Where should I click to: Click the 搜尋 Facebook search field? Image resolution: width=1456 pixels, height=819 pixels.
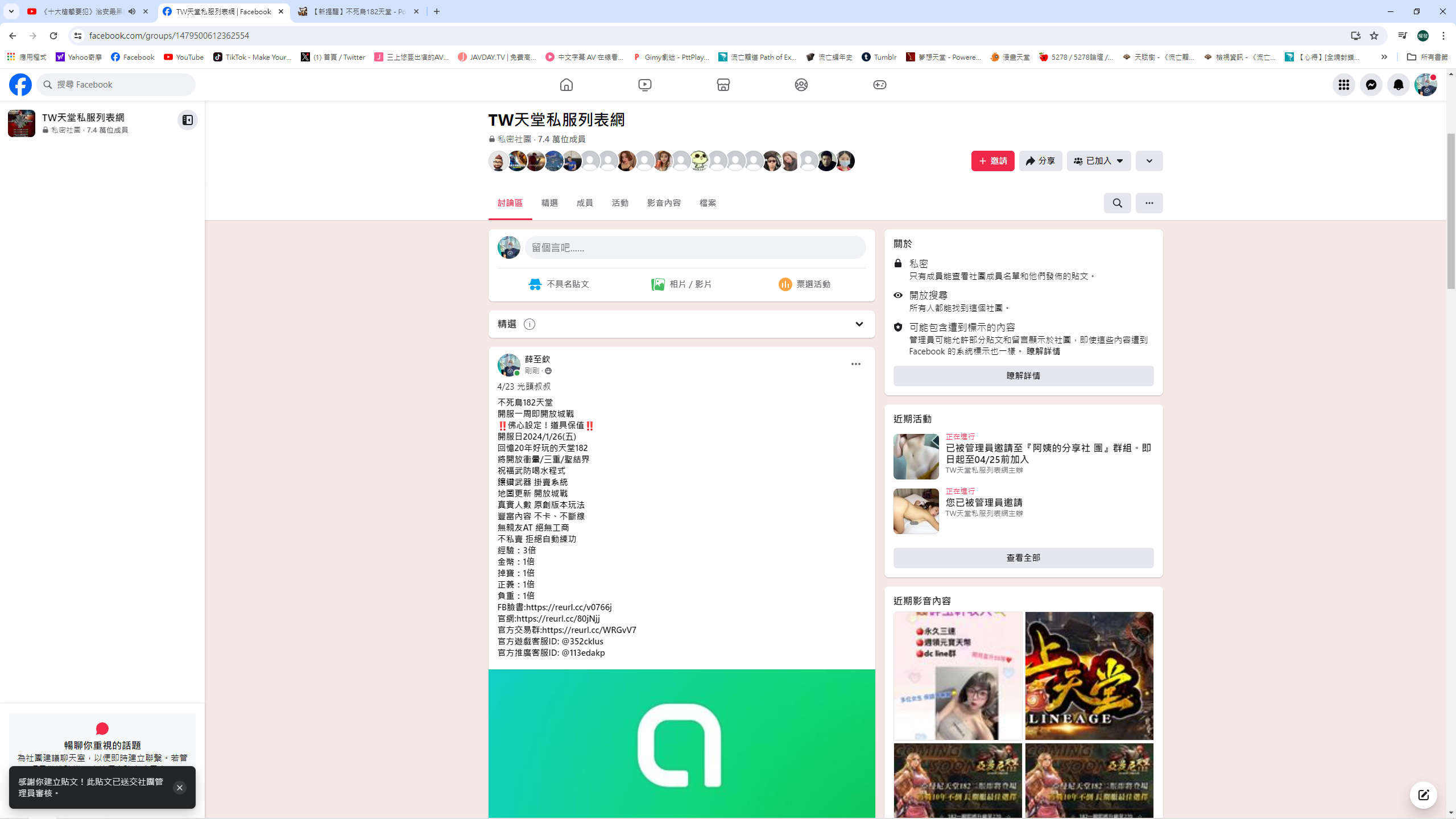click(116, 85)
